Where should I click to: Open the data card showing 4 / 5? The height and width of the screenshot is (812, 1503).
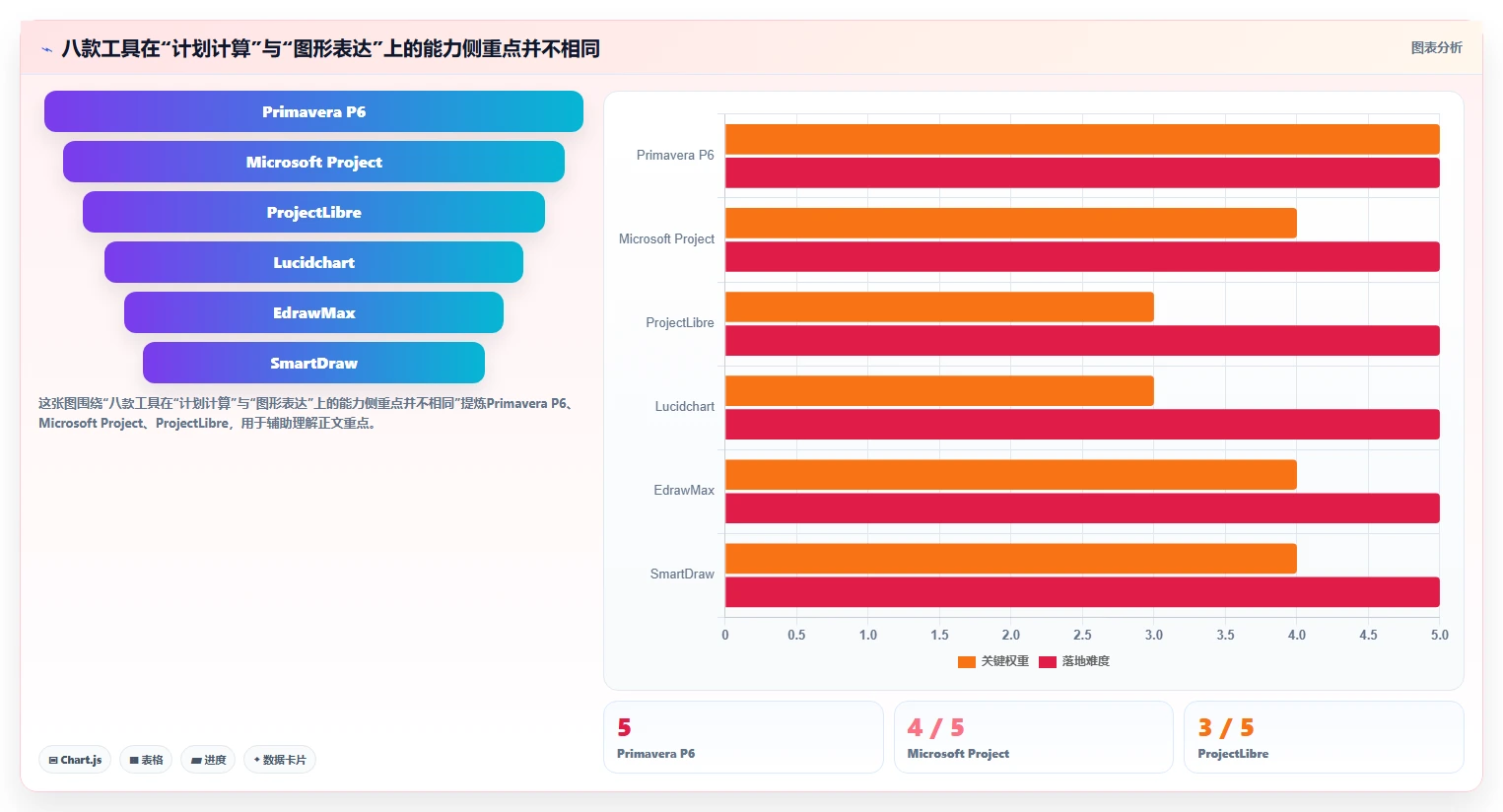tap(1033, 737)
